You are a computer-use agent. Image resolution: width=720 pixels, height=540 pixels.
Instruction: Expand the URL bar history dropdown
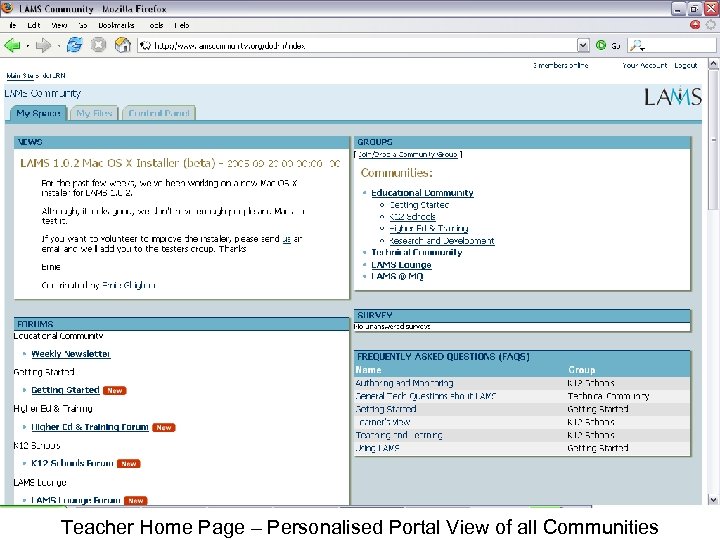(582, 45)
